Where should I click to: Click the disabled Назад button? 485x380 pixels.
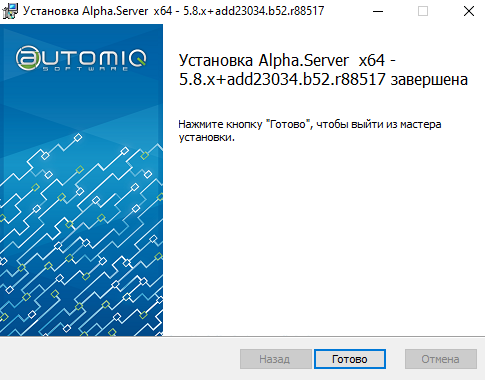point(276,359)
